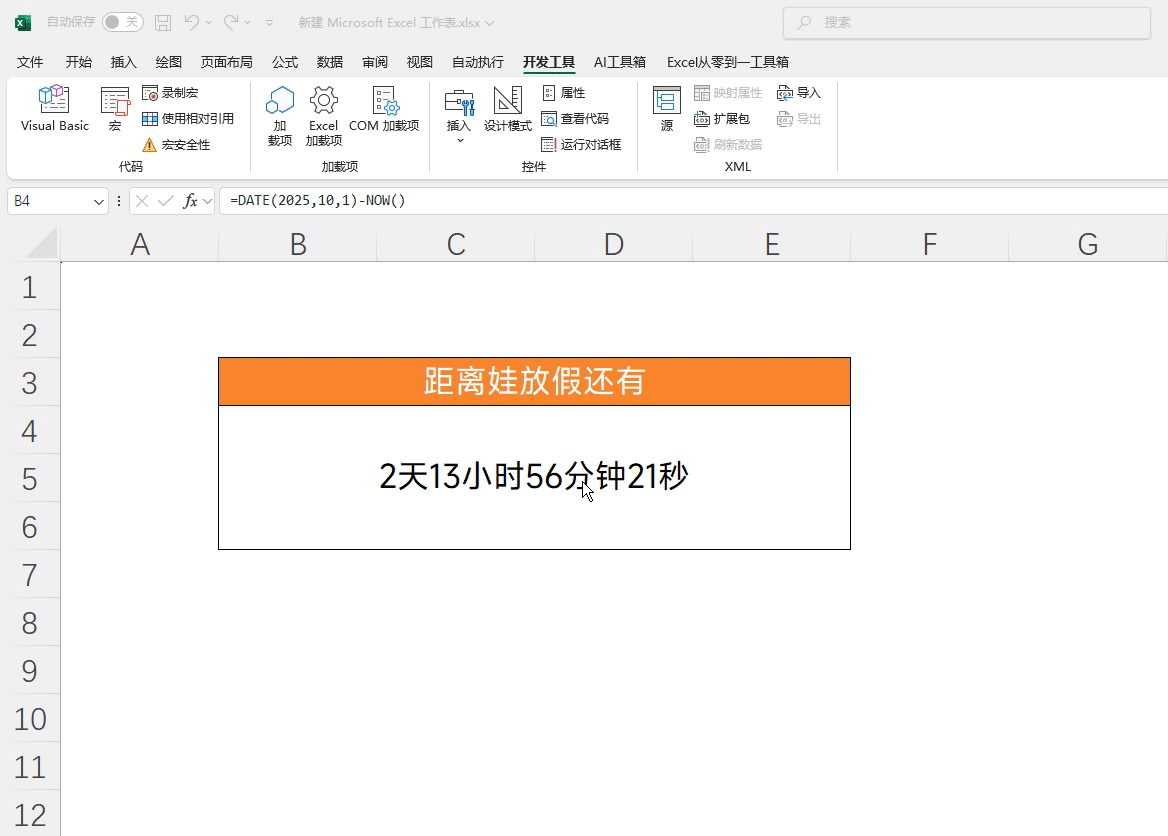This screenshot has width=1168, height=836.
Task: Click the Redo arrow
Action: (231, 22)
